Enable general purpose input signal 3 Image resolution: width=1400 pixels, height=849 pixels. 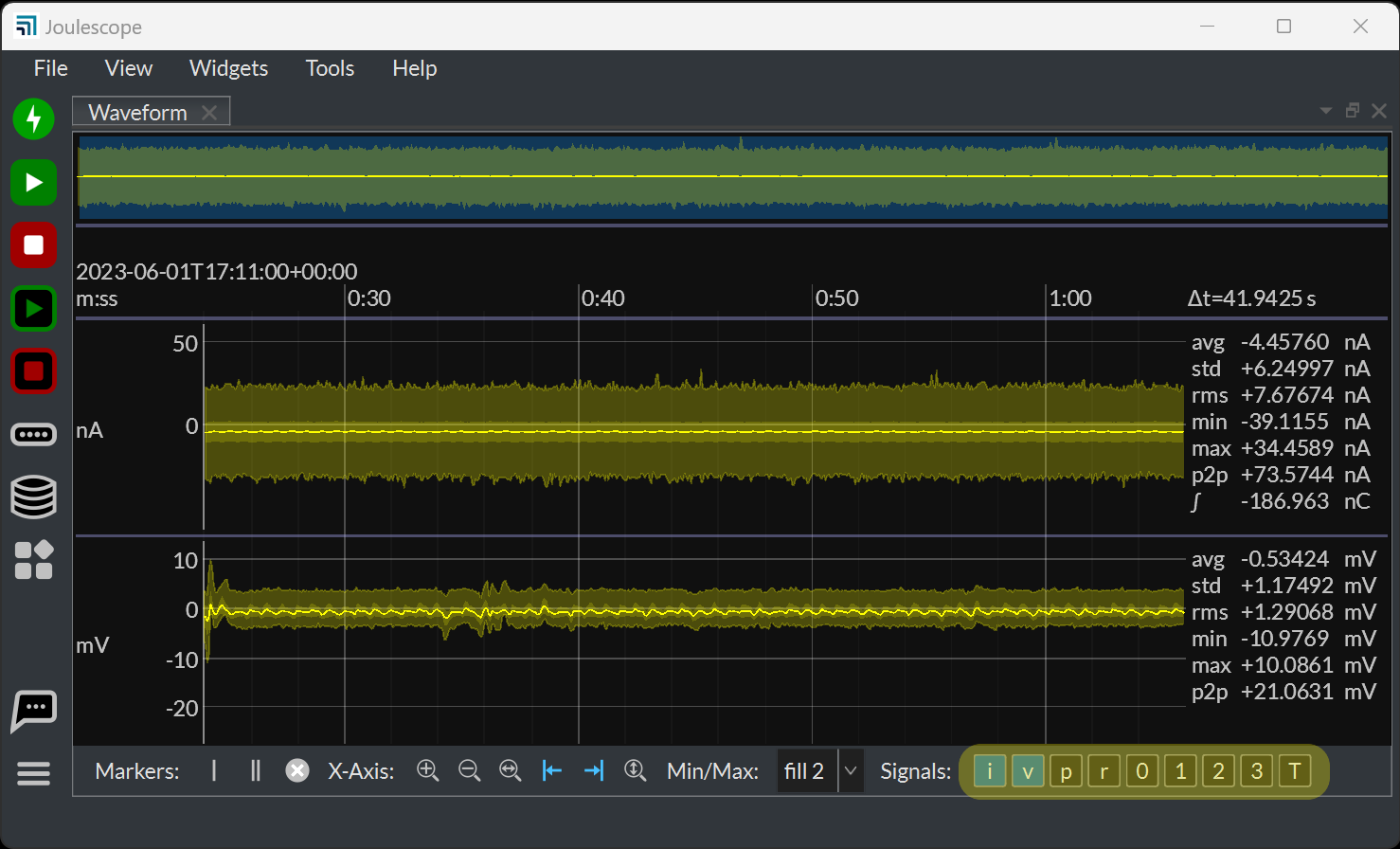(x=1257, y=771)
